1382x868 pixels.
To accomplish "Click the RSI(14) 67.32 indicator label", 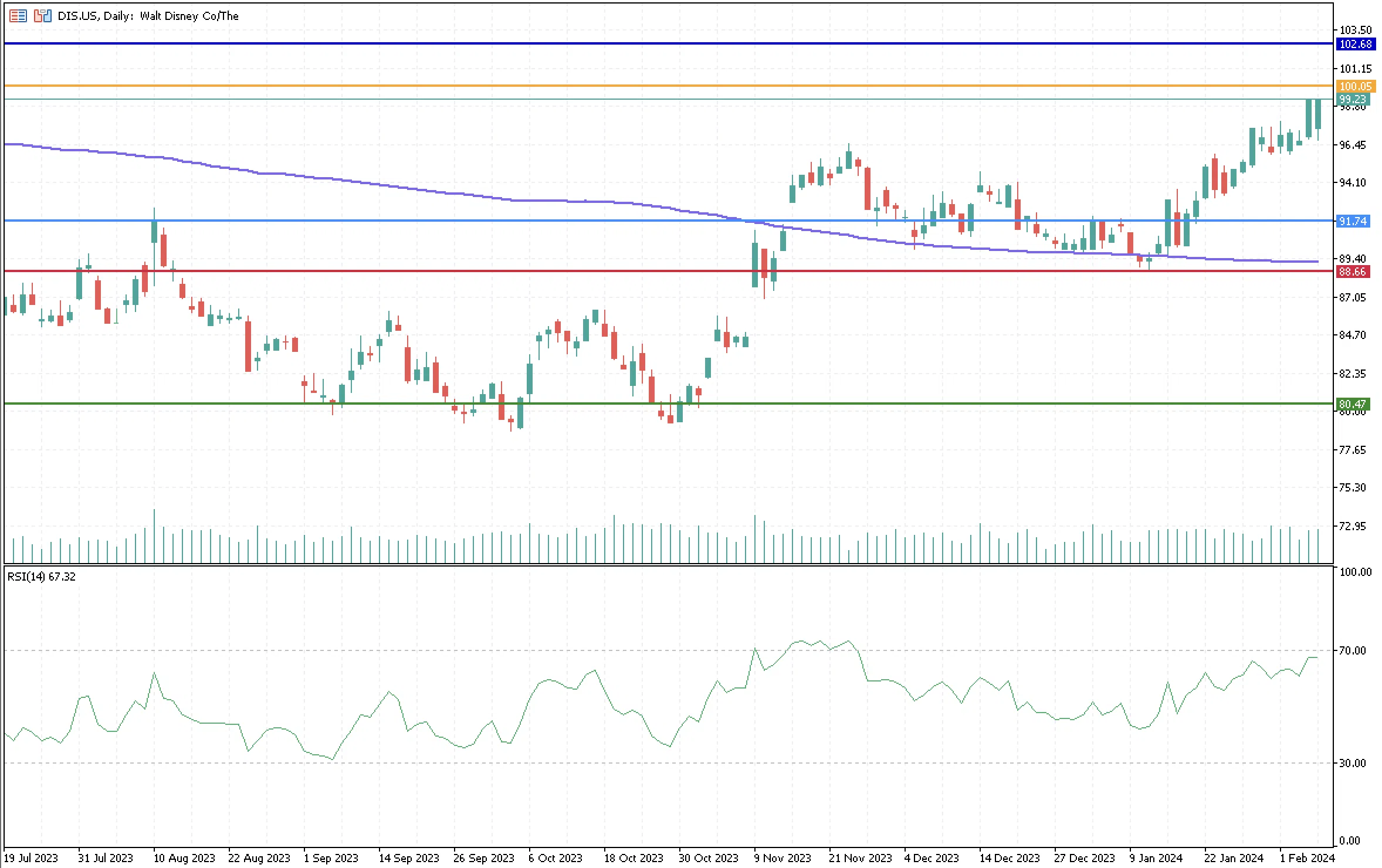I will click(42, 577).
